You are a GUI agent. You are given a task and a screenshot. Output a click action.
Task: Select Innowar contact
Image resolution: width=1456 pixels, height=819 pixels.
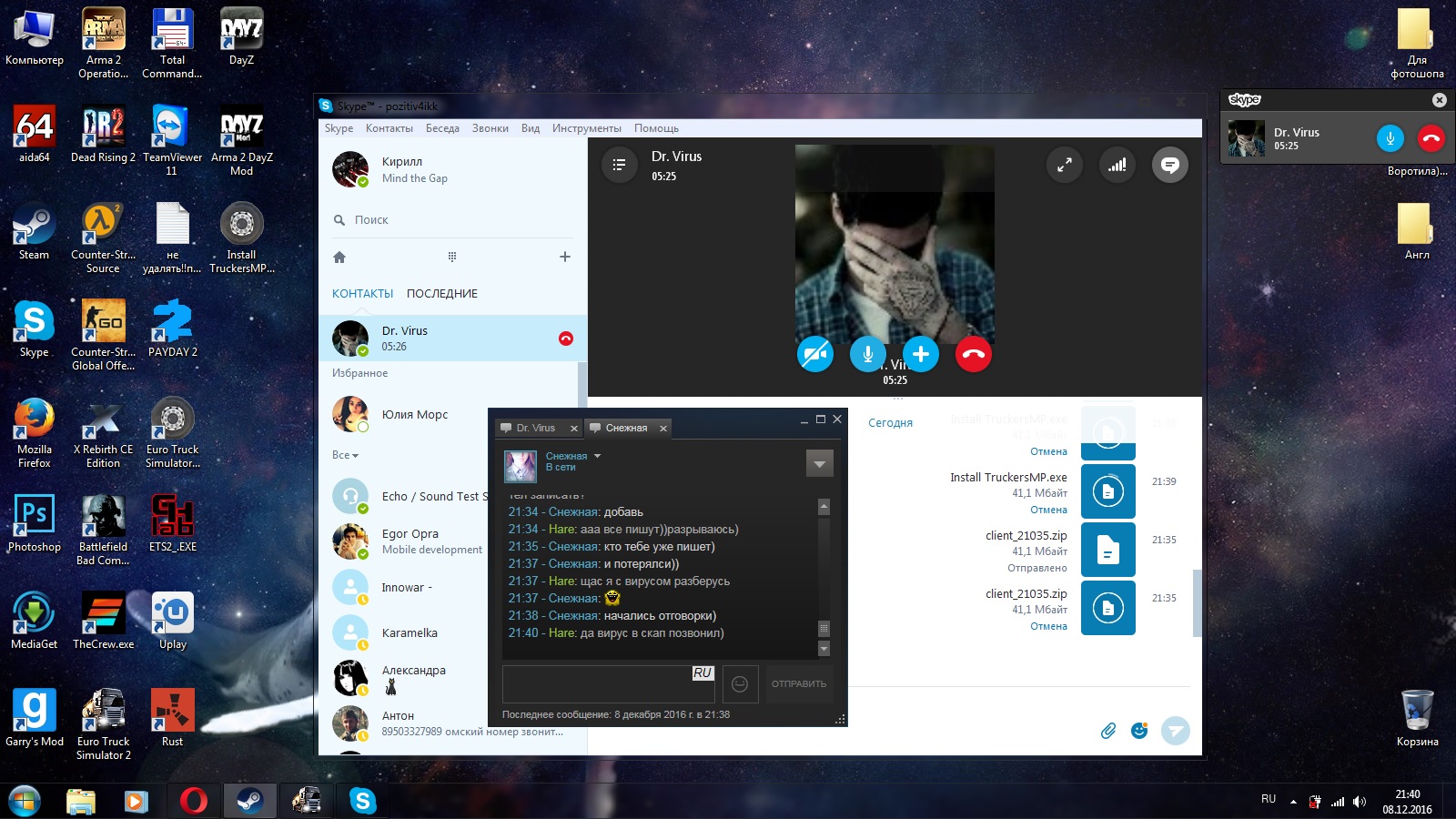click(404, 587)
